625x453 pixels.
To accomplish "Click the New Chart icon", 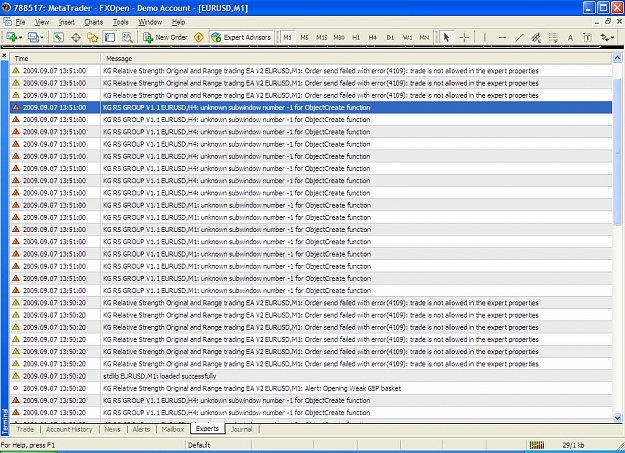I will pyautogui.click(x=11, y=37).
